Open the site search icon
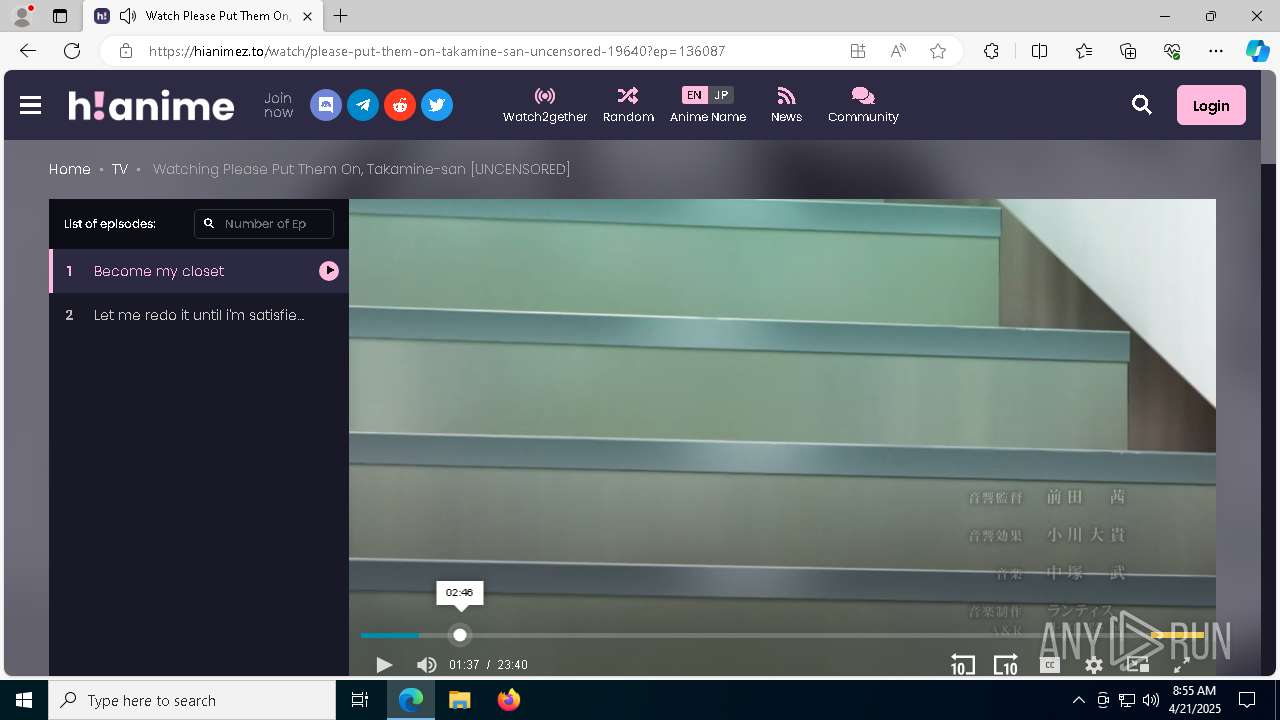The image size is (1280, 720). click(1142, 105)
